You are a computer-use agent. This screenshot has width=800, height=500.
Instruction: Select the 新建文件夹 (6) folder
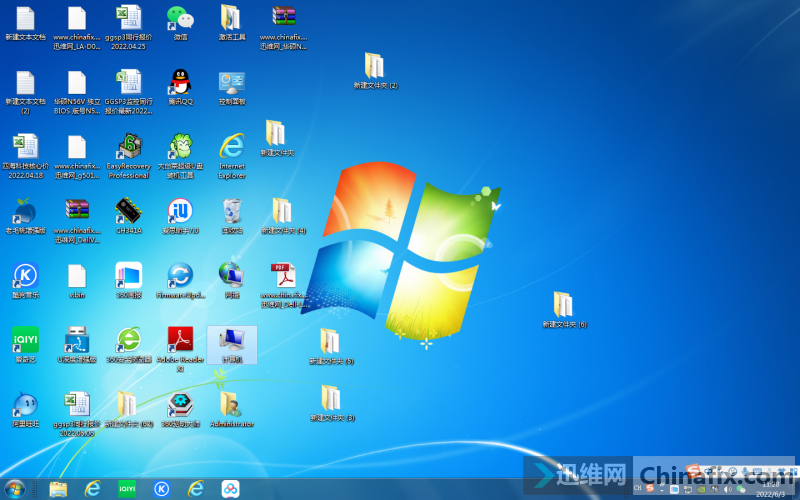tap(564, 310)
